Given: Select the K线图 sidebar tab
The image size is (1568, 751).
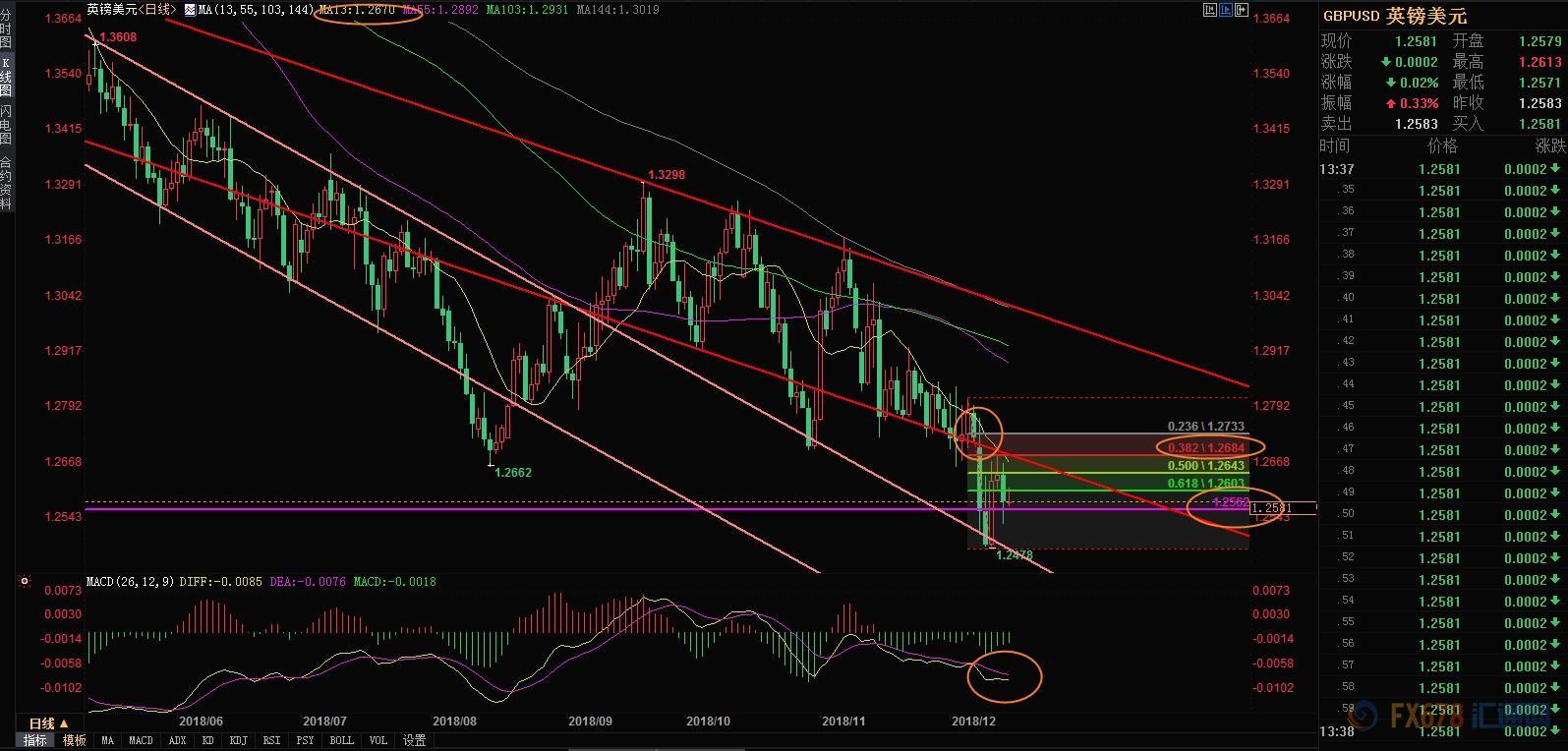Looking at the screenshot, I should [6, 77].
